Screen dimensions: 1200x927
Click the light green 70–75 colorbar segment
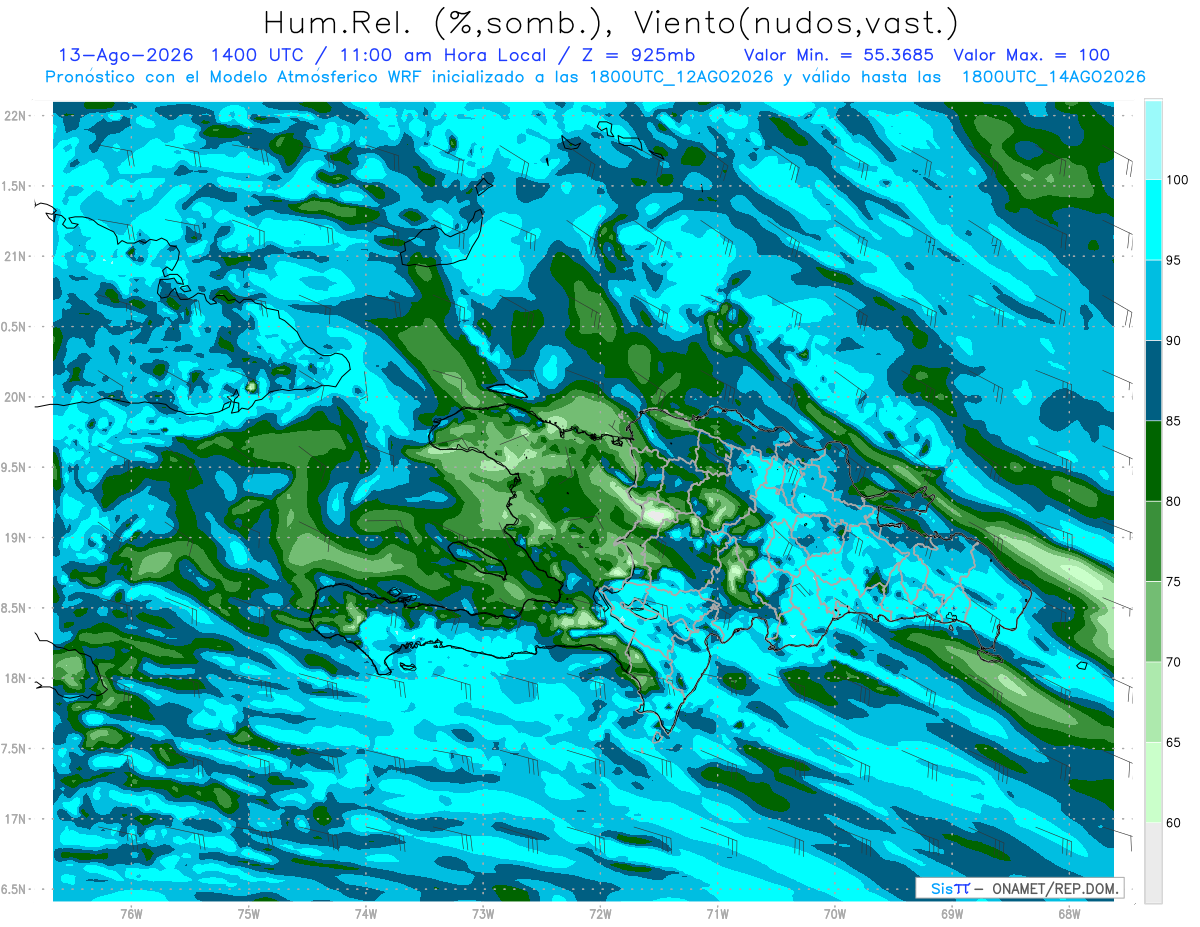1153,622
